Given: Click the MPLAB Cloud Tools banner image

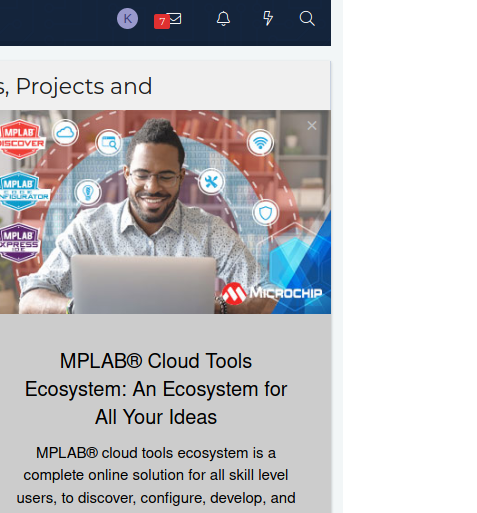Looking at the screenshot, I should pos(165,212).
